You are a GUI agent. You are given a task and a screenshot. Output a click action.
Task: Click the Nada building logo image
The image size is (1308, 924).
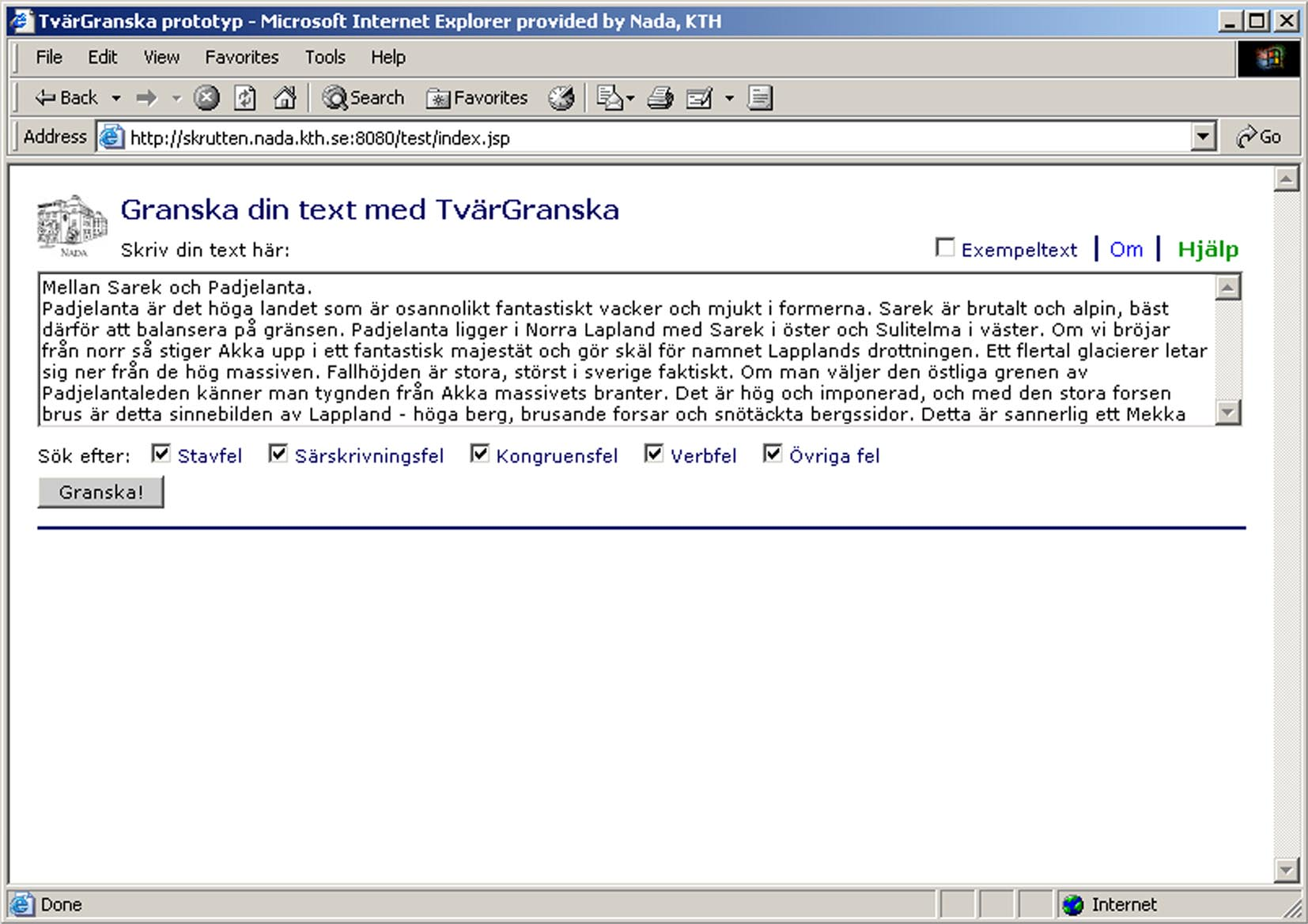[x=71, y=226]
